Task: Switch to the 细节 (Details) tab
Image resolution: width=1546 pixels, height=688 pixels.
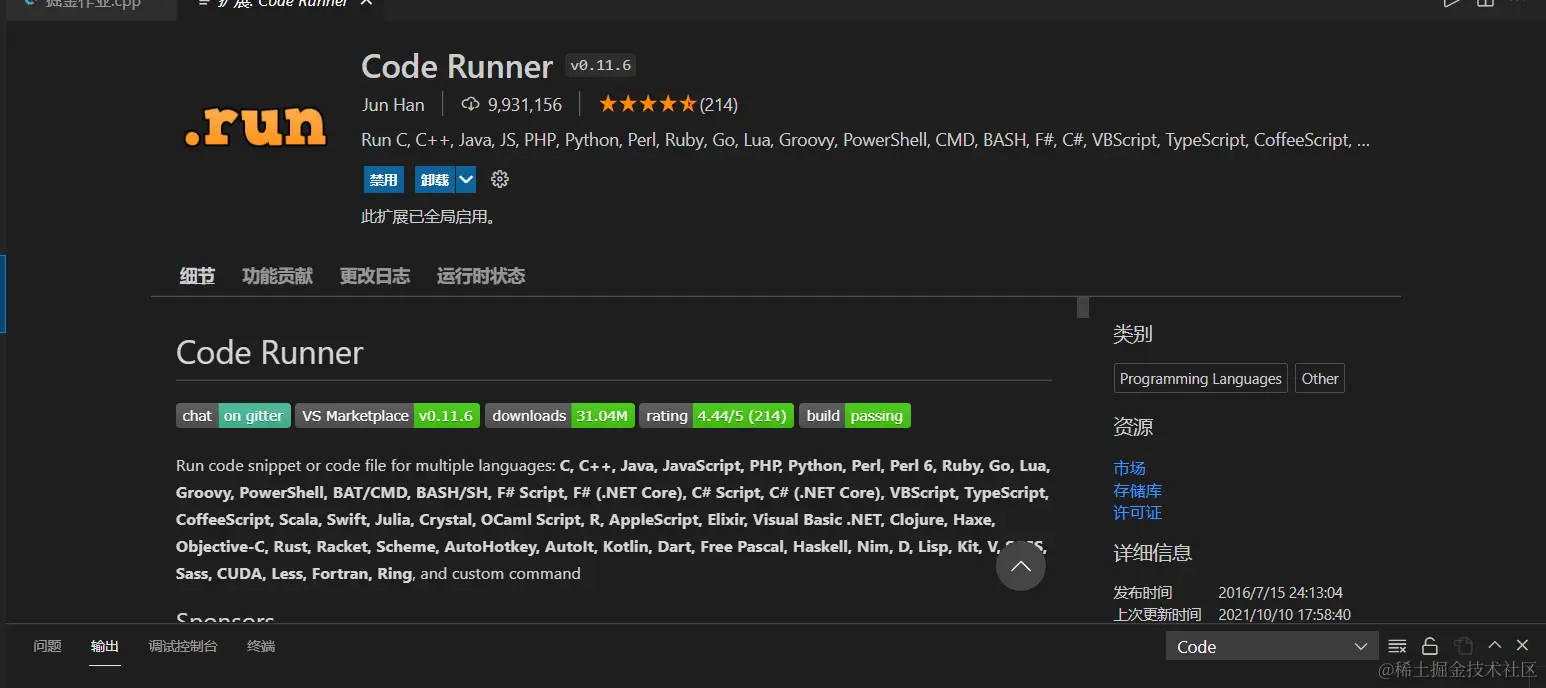Action: 197,276
